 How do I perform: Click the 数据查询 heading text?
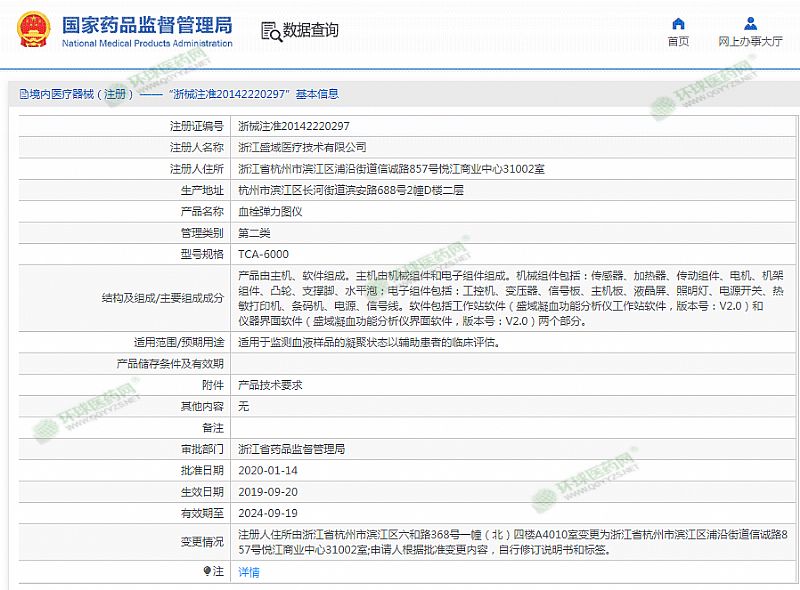point(310,31)
